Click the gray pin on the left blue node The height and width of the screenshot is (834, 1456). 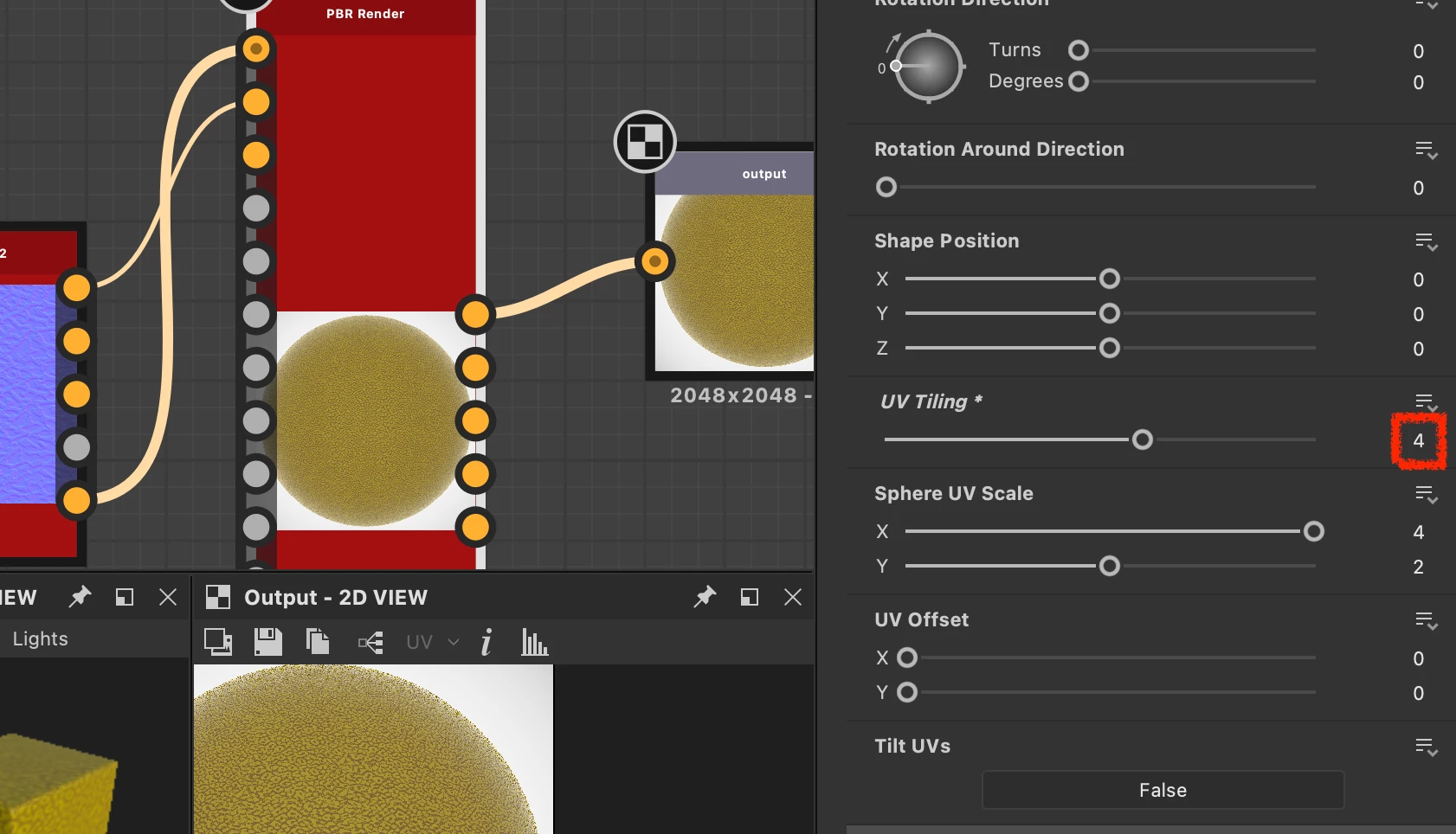pos(77,447)
